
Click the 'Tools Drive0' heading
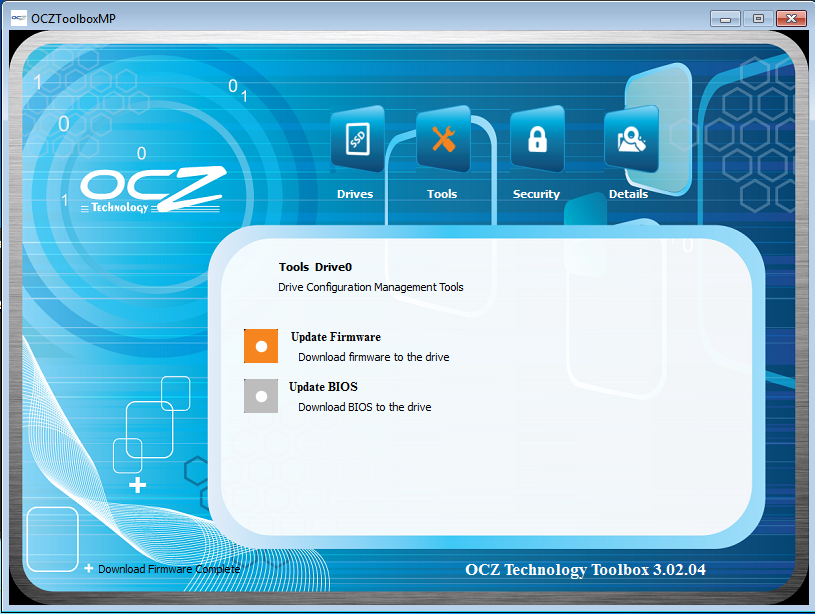click(x=315, y=267)
